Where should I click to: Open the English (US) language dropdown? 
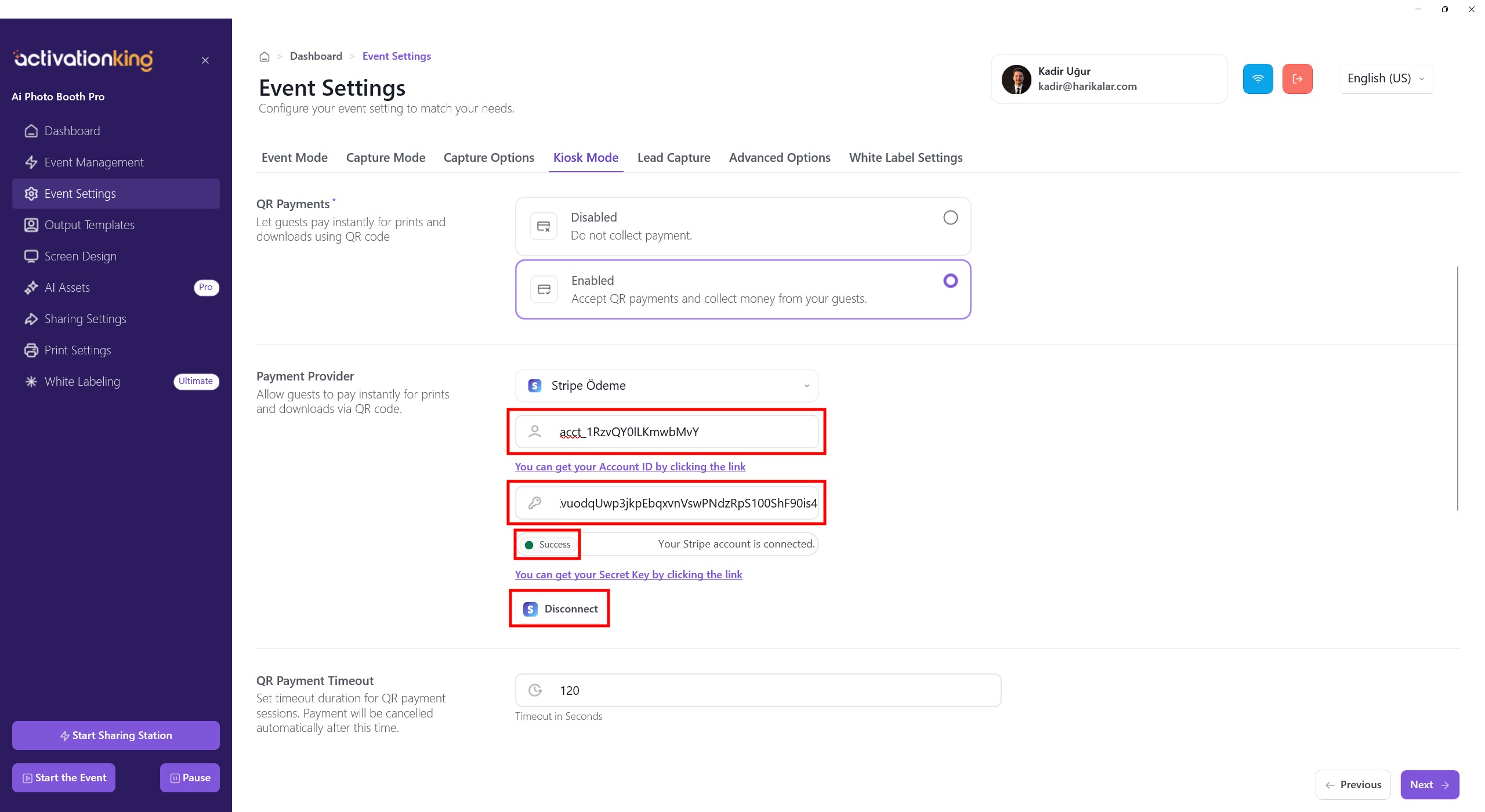pyautogui.click(x=1386, y=79)
